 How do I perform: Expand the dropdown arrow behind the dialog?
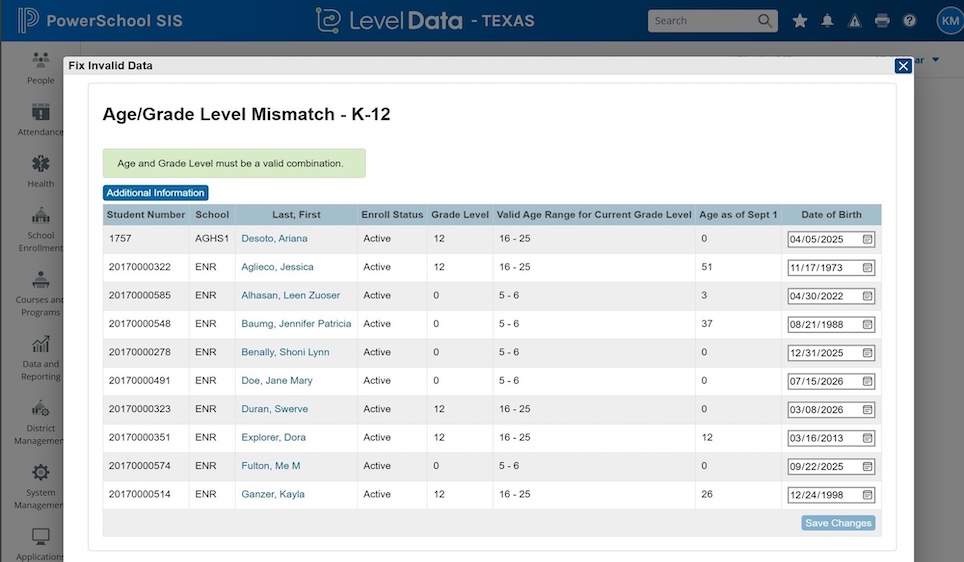click(x=935, y=60)
